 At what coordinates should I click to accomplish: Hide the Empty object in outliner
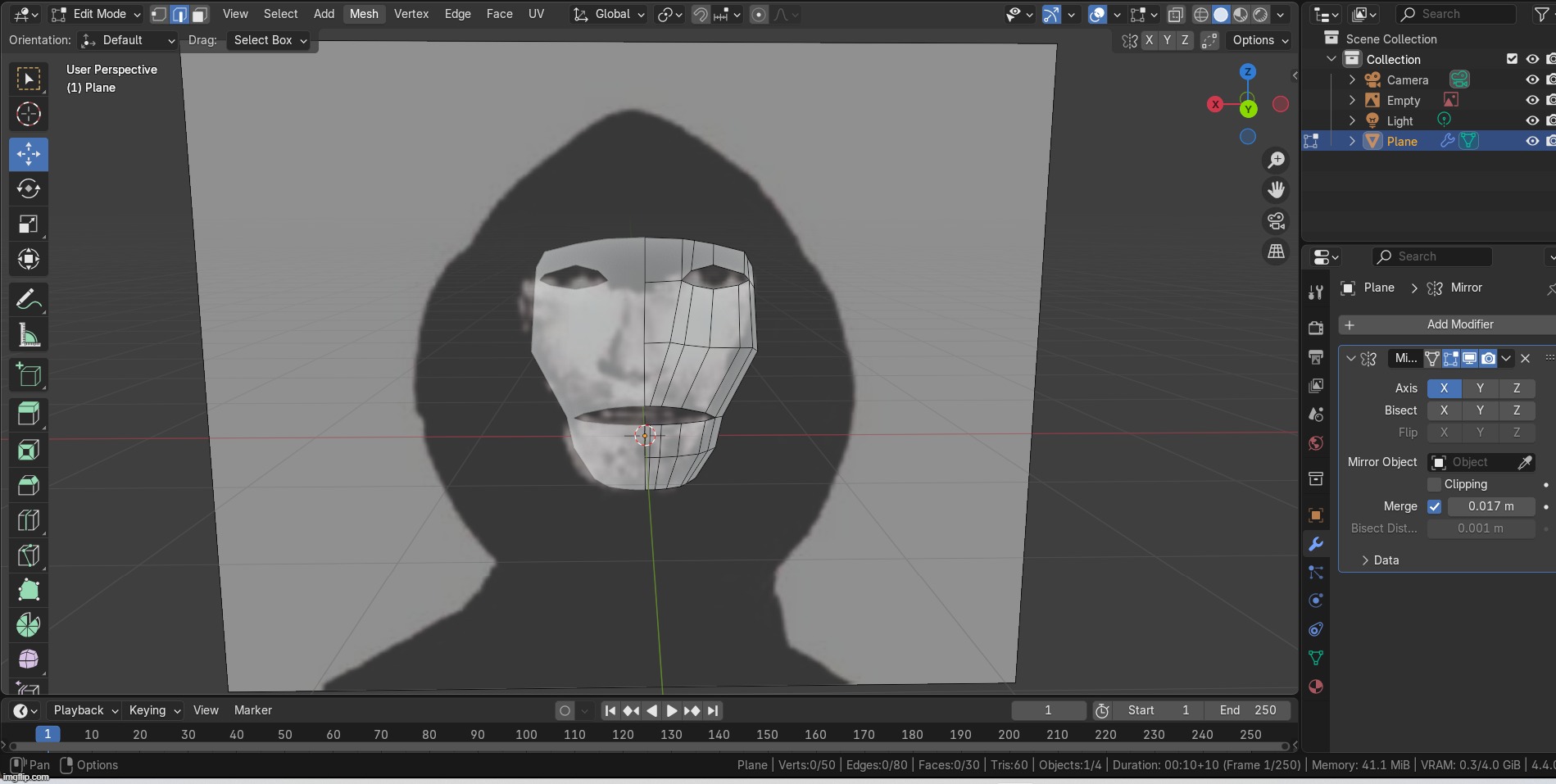click(x=1531, y=100)
